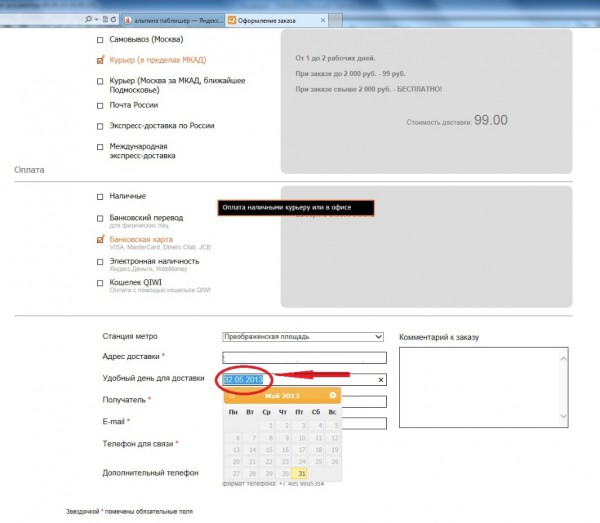
Task: Click the Адрес доставки input field
Action: pos(304,358)
